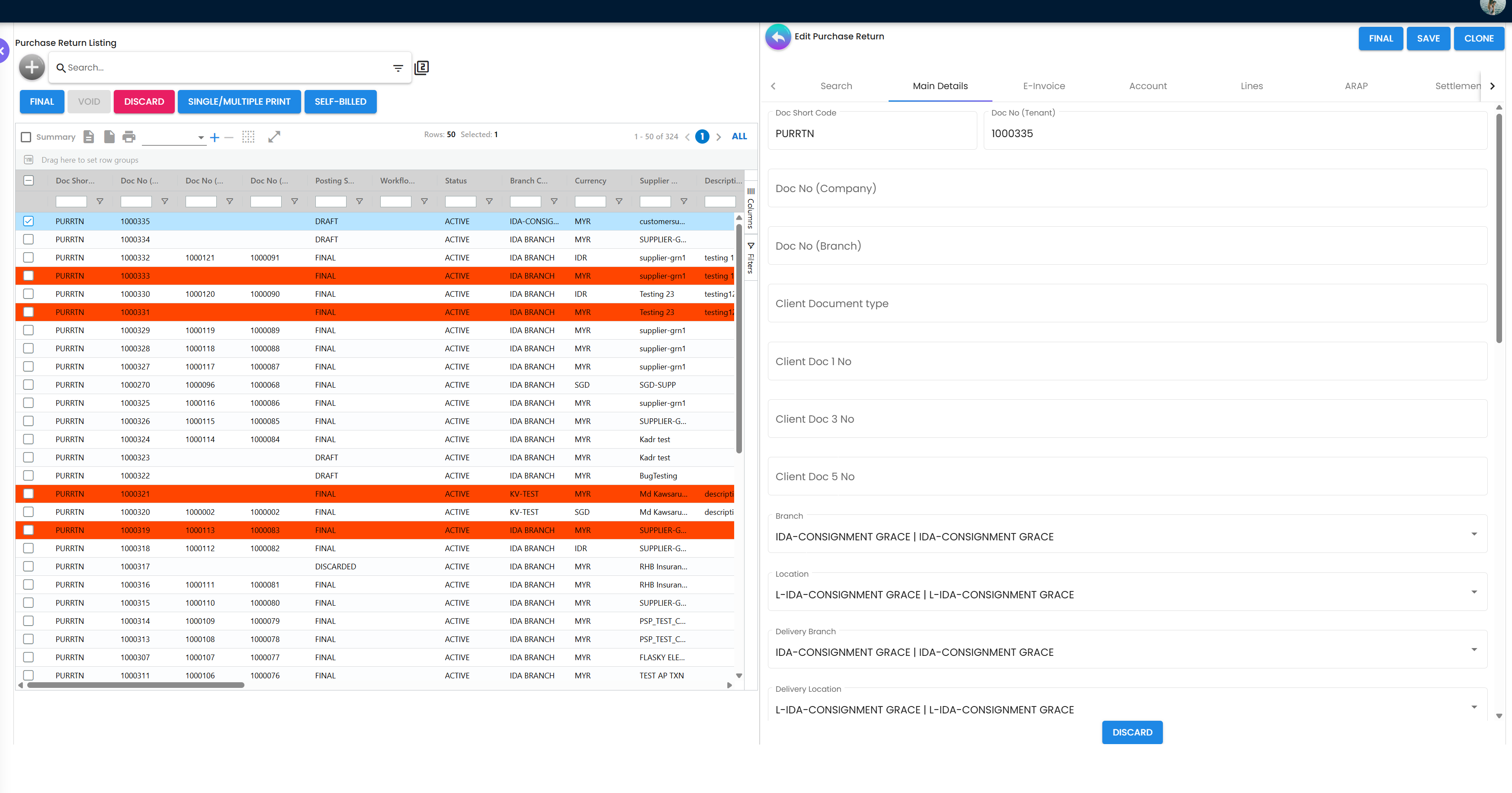Open the search filter options icon
Viewport: 1512px width, 793px height.
398,68
